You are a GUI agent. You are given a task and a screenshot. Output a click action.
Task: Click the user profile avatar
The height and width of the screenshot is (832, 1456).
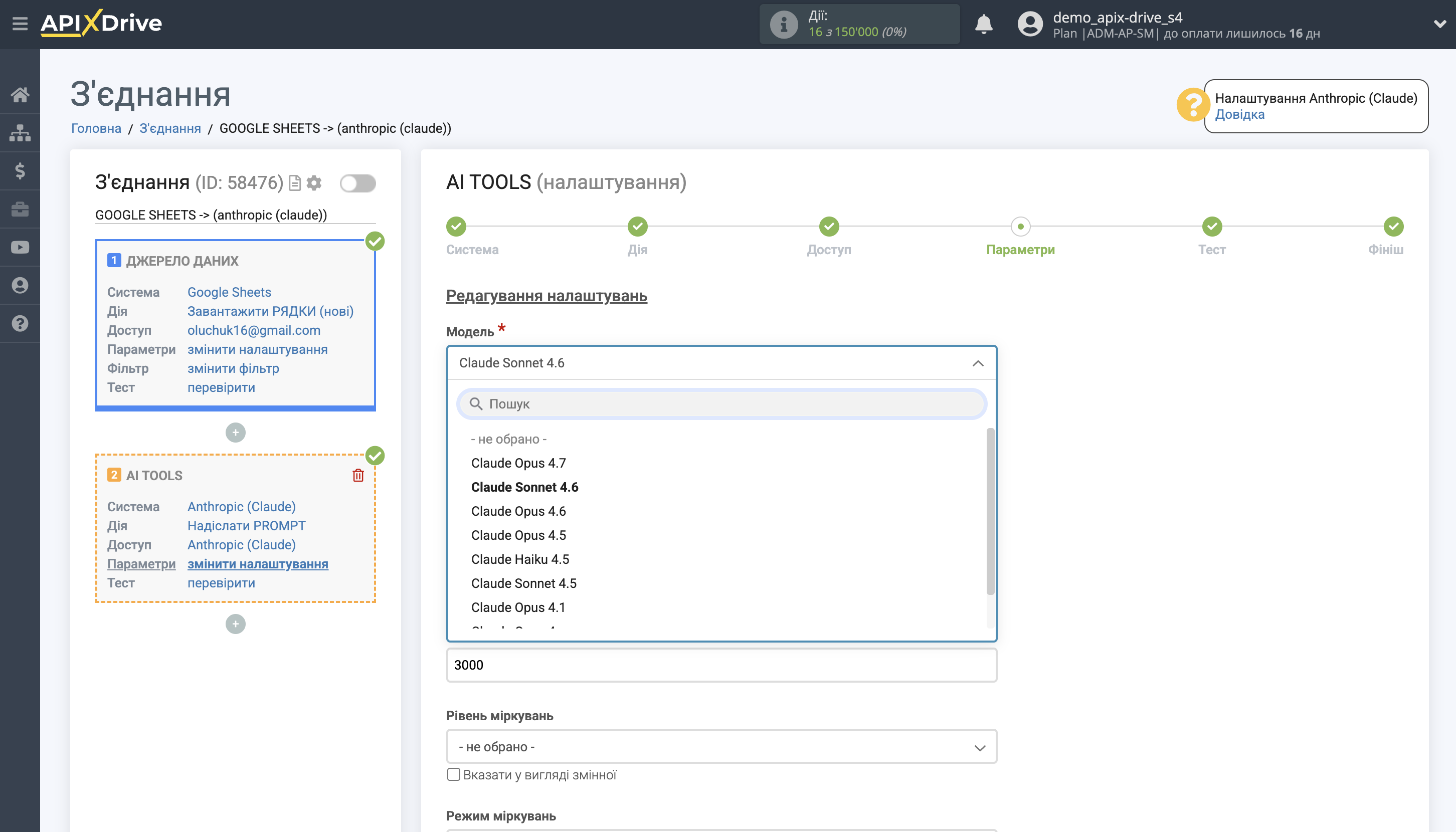tap(1030, 24)
